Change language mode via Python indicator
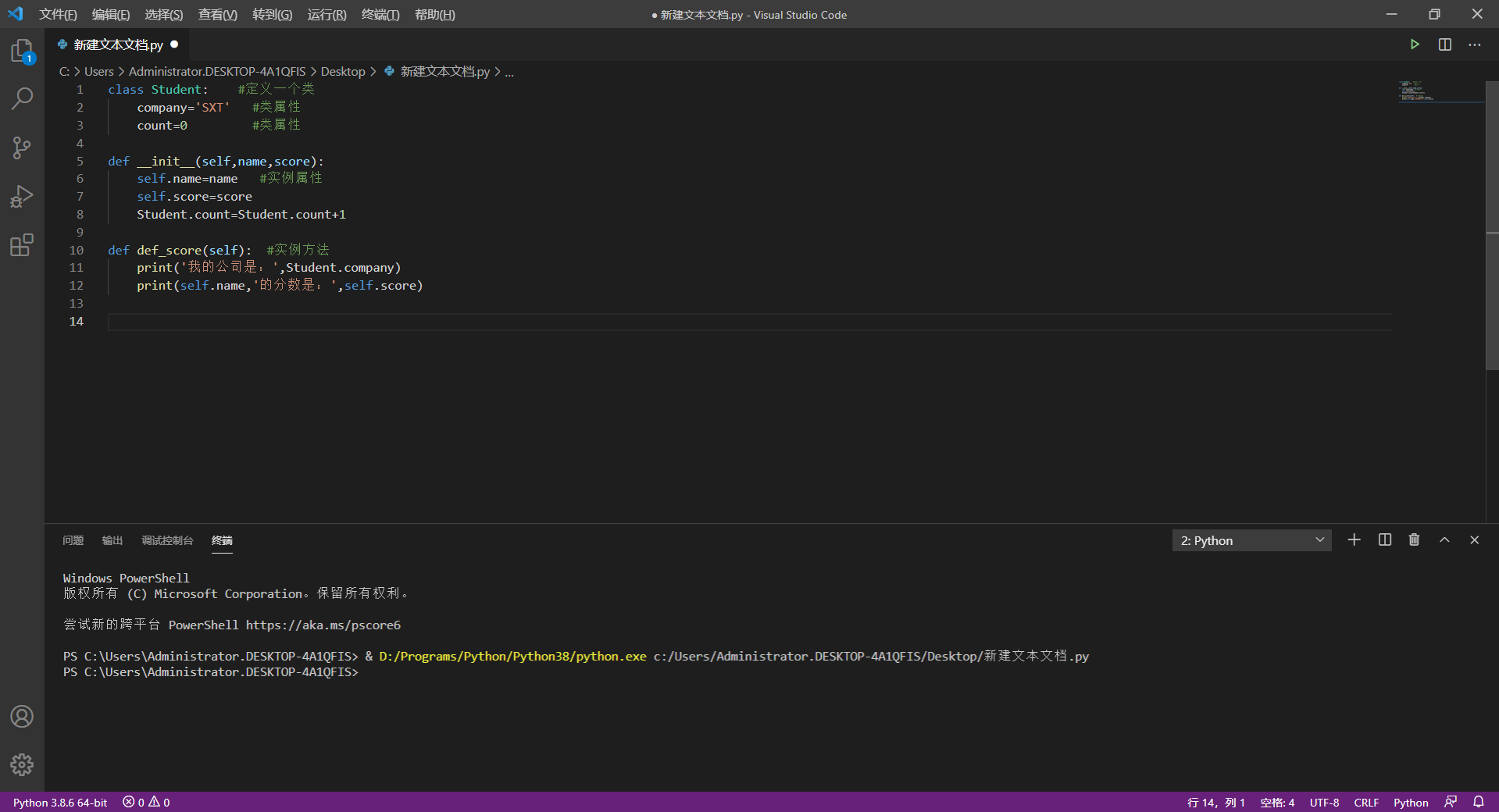Viewport: 1499px width, 812px height. click(x=1411, y=802)
